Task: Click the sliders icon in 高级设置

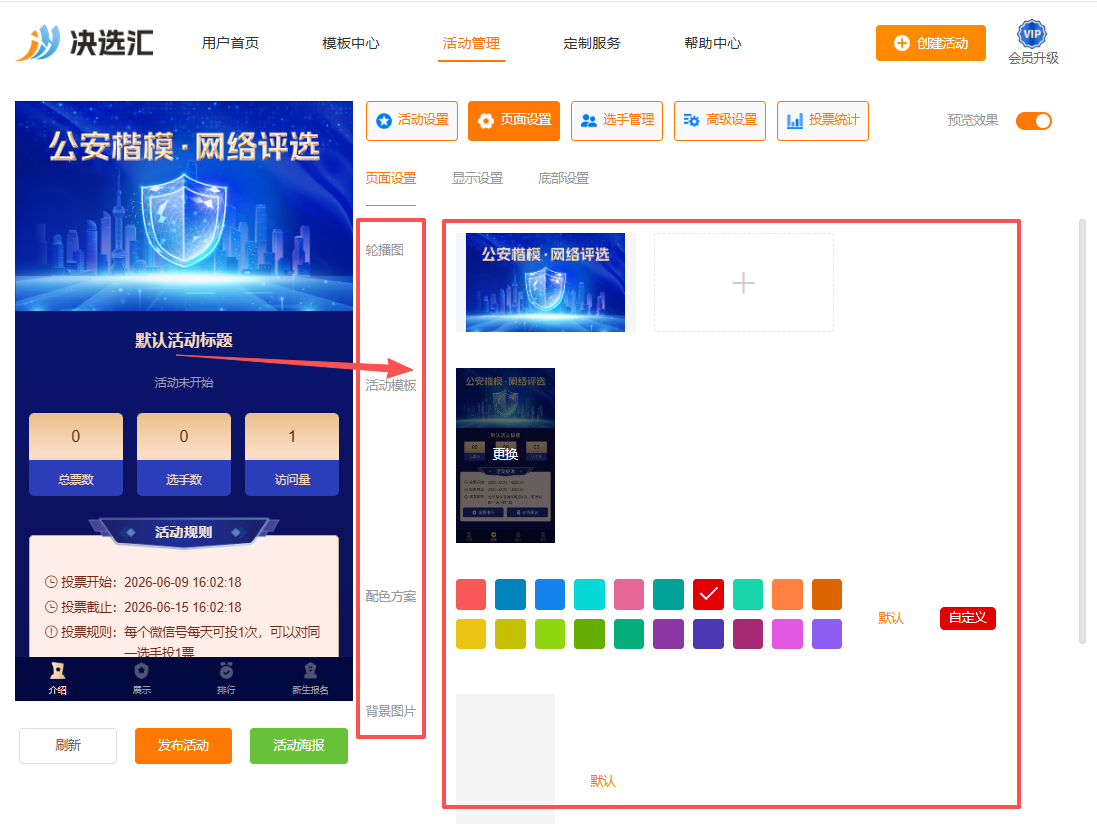Action: point(691,120)
